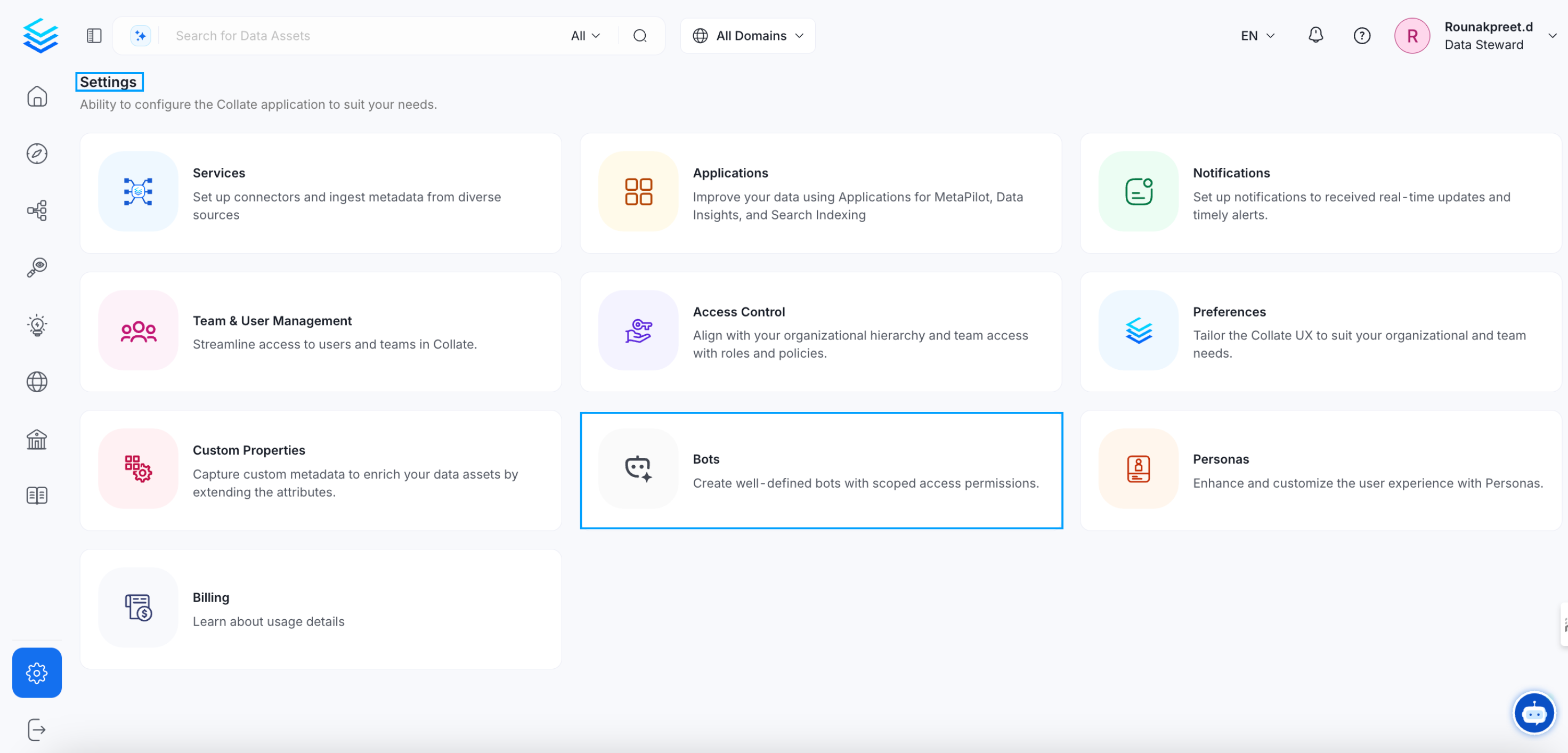Select the Explore compass icon in sidebar

click(37, 153)
